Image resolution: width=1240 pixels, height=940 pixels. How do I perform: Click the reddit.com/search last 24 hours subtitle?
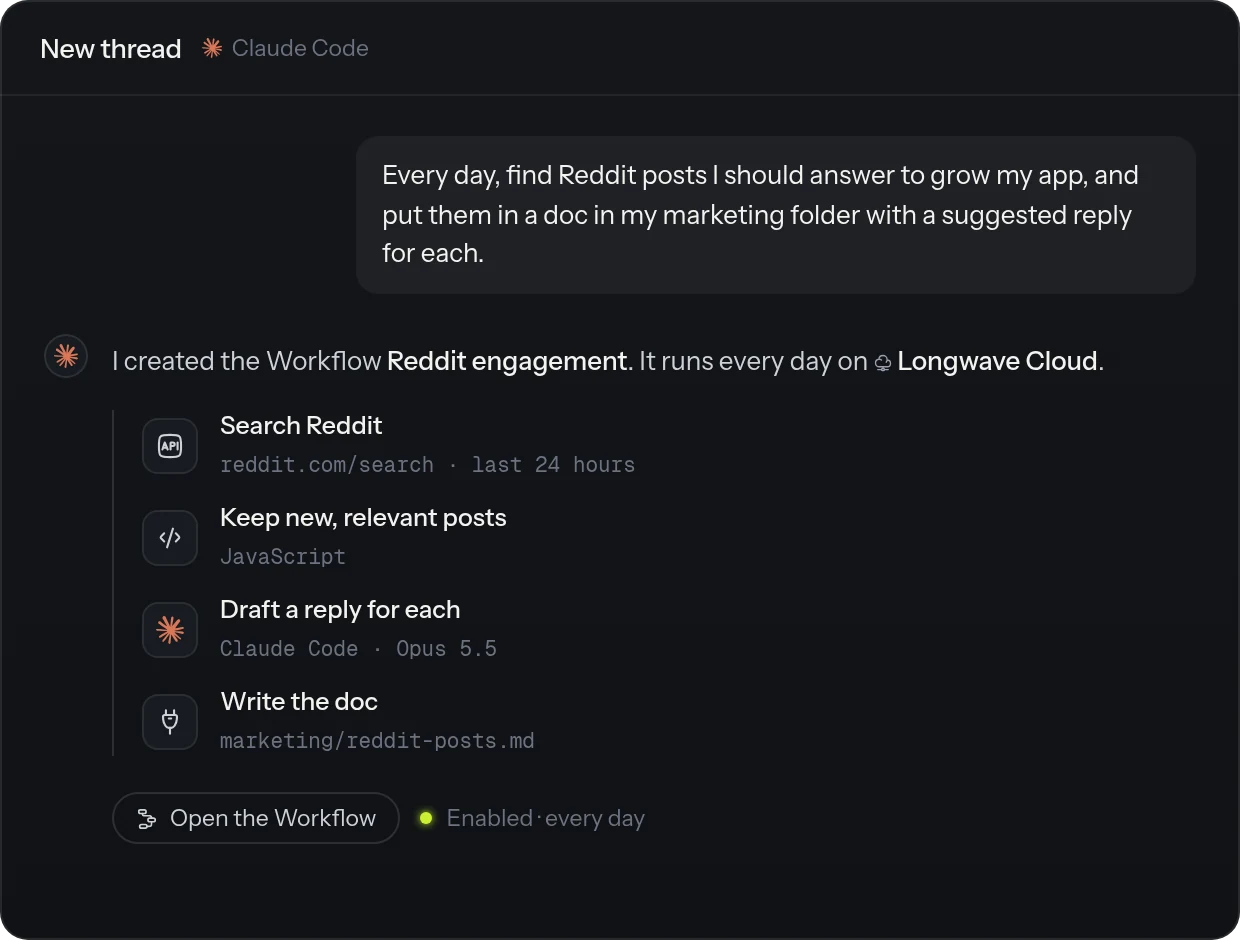coord(427,465)
